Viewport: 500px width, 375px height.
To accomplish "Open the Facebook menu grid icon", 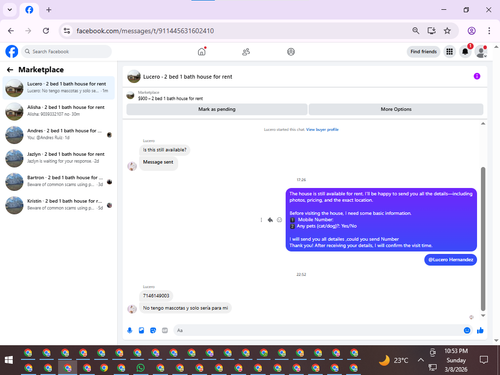I will pyautogui.click(x=449, y=52).
